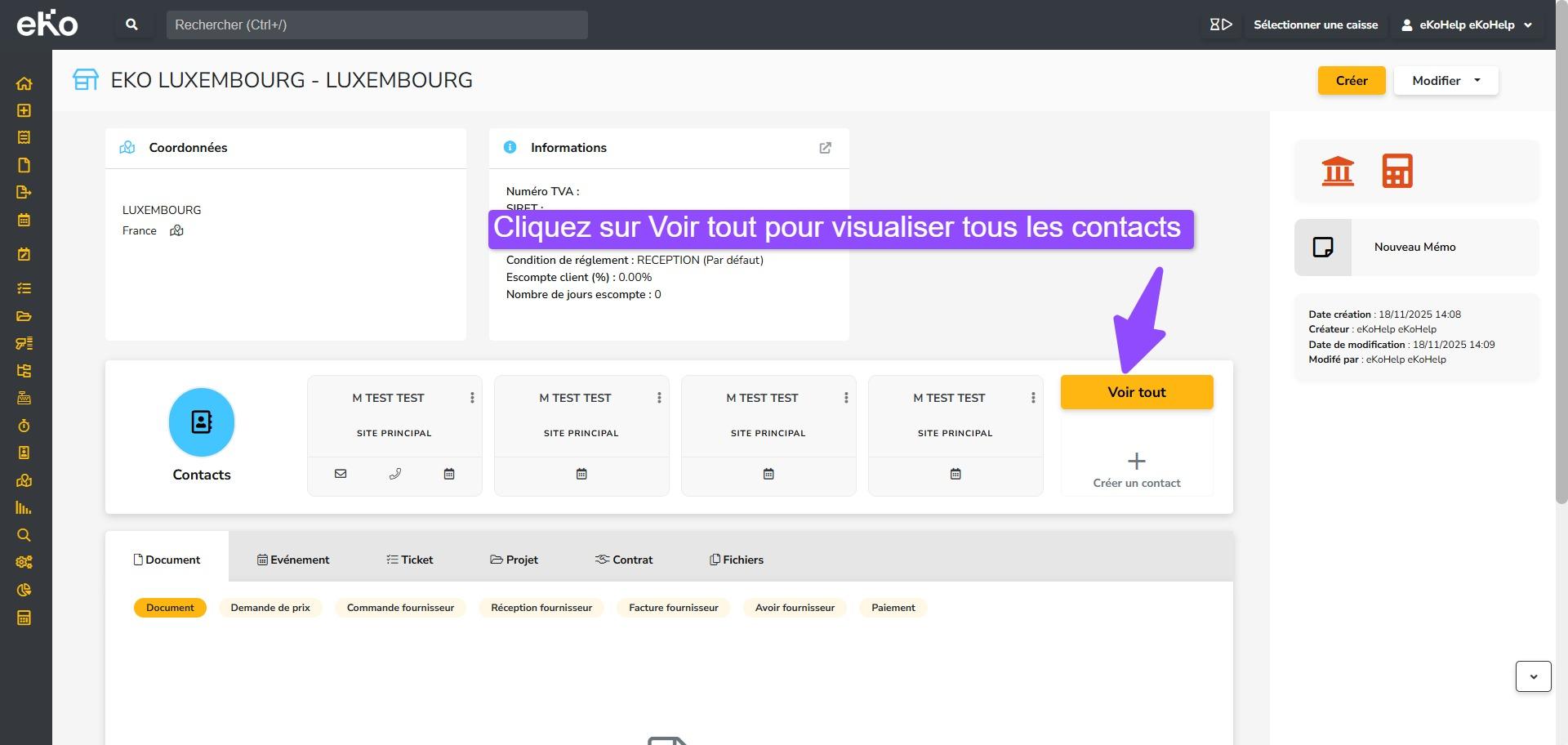This screenshot has width=1568, height=745.
Task: Select the Facture fournisseur filter
Action: (673, 608)
